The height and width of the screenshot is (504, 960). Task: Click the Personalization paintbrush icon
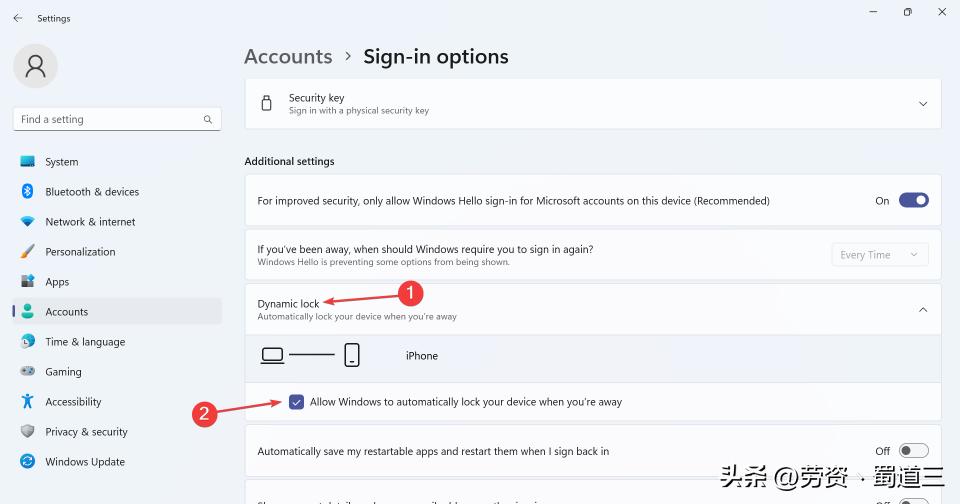(x=28, y=252)
